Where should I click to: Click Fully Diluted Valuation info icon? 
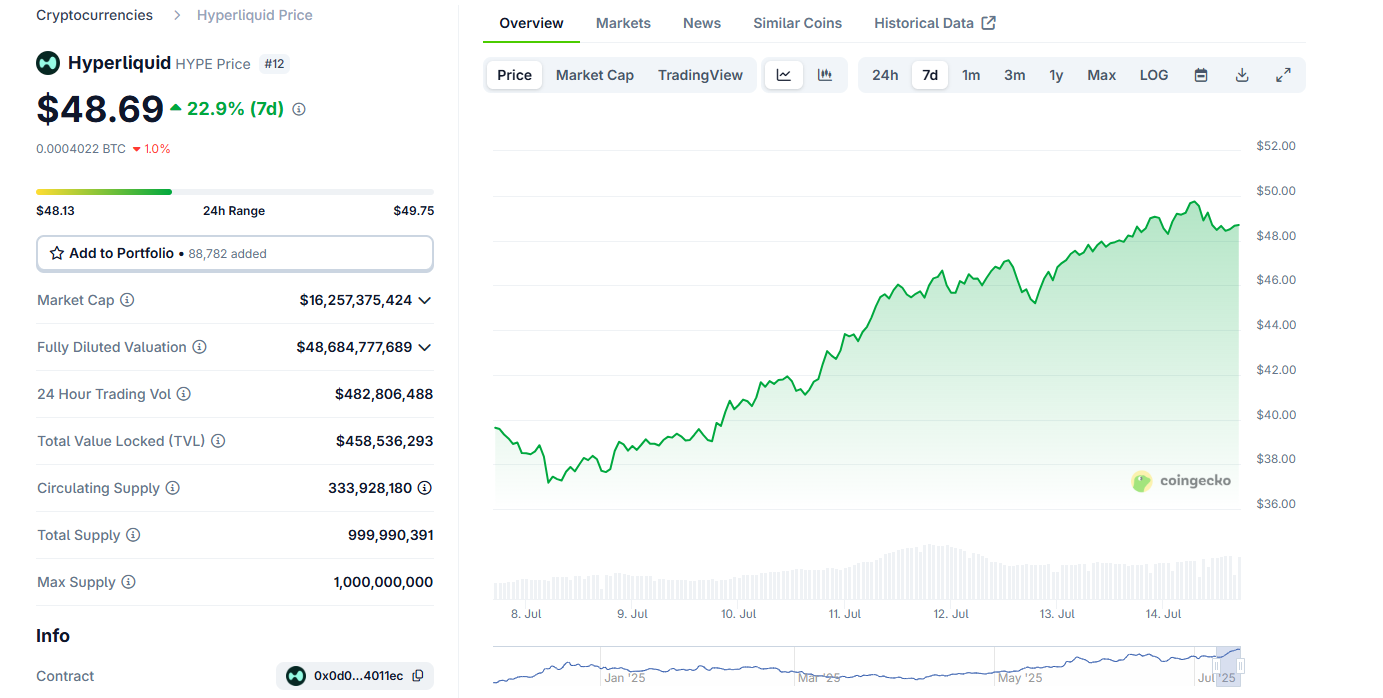click(199, 347)
